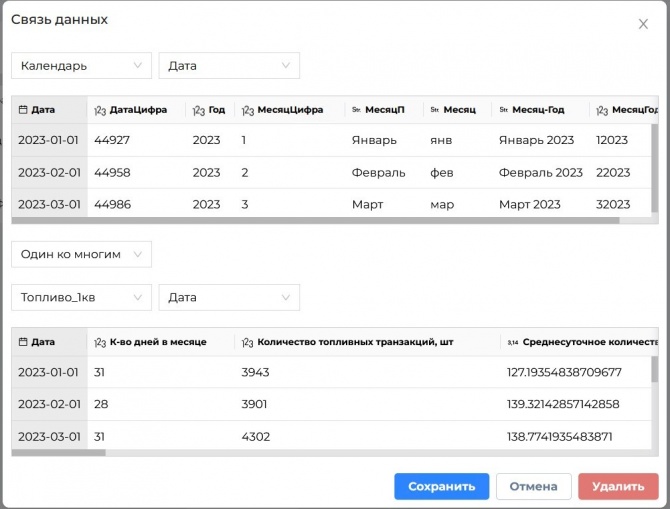The image size is (670, 509).
Task: Click the lower table's vertical scrollbar thumb
Action: tap(655, 369)
